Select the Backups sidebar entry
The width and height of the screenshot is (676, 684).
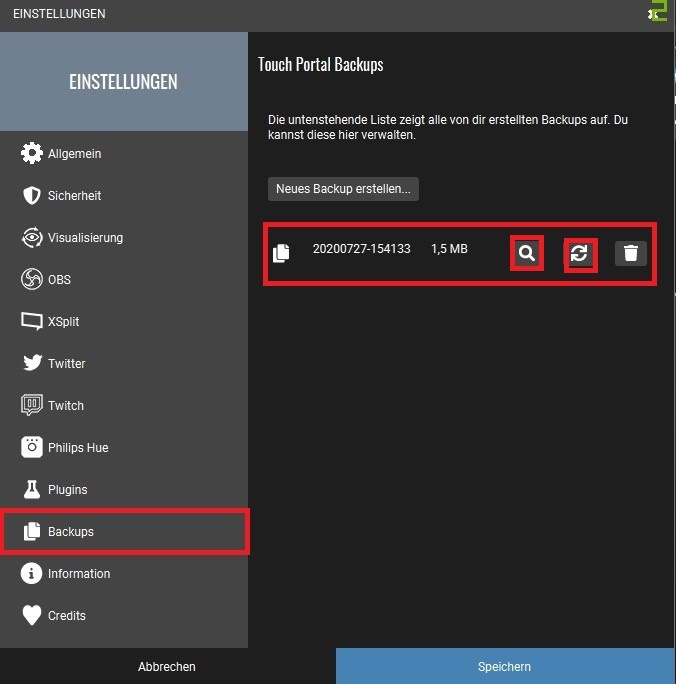pos(124,531)
